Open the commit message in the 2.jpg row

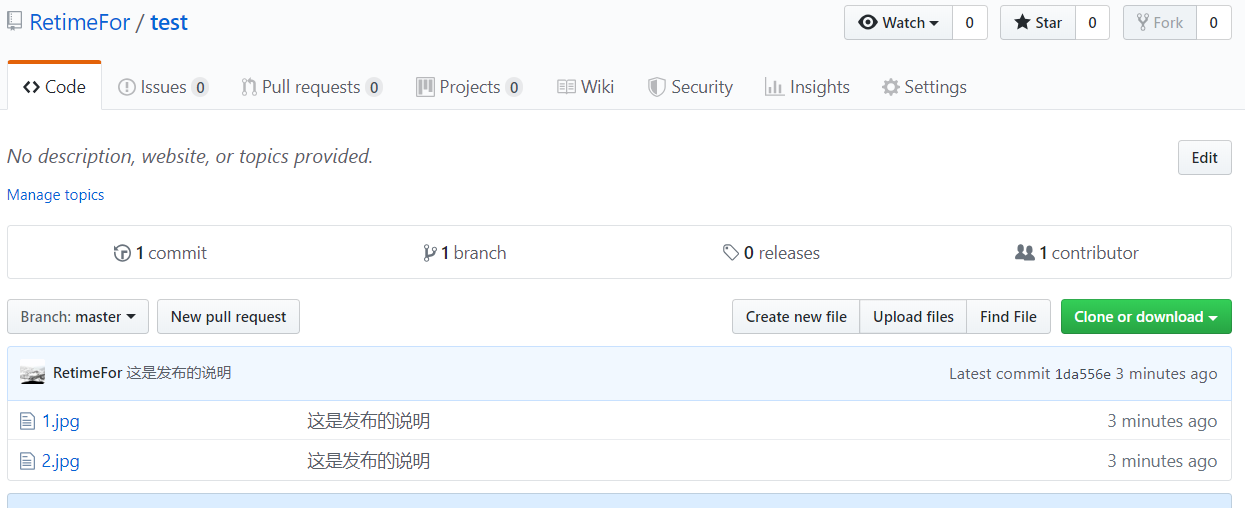368,461
